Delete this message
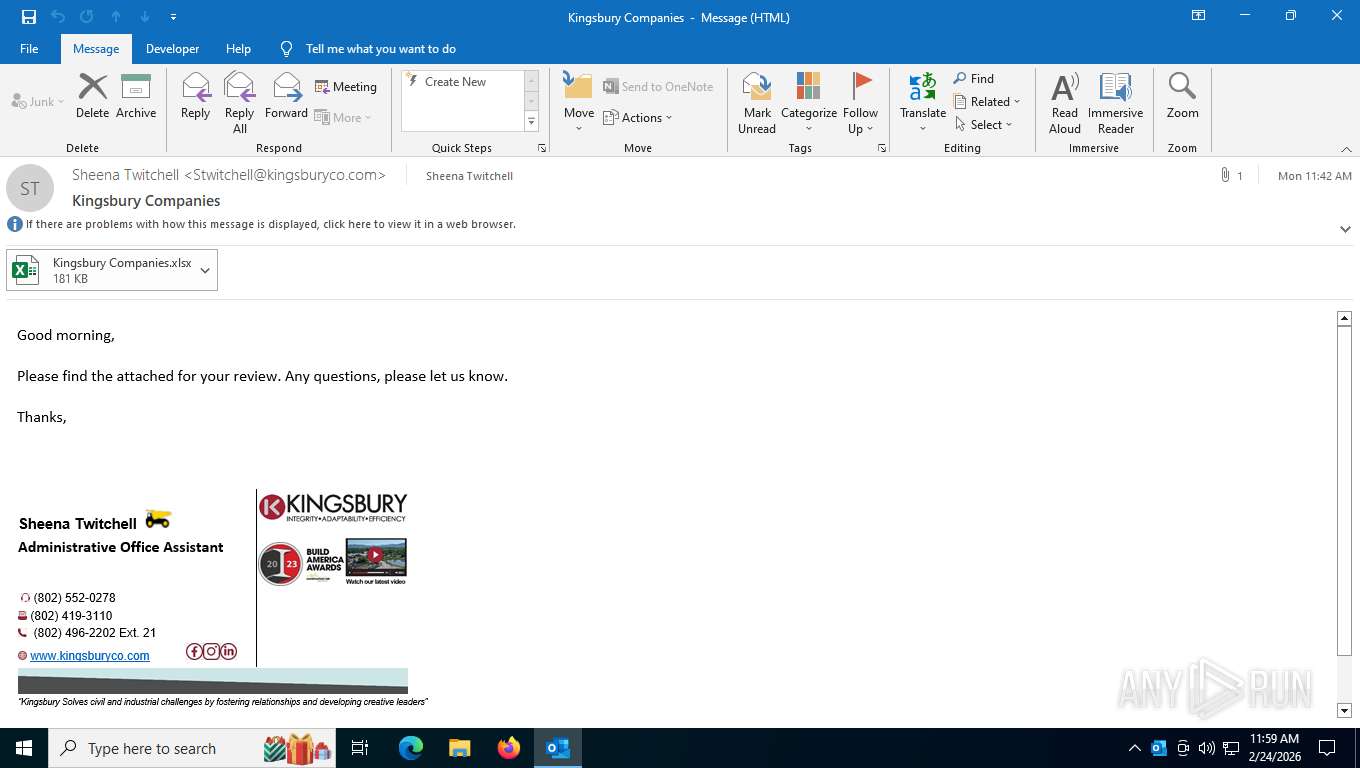The image size is (1360, 768). point(92,96)
